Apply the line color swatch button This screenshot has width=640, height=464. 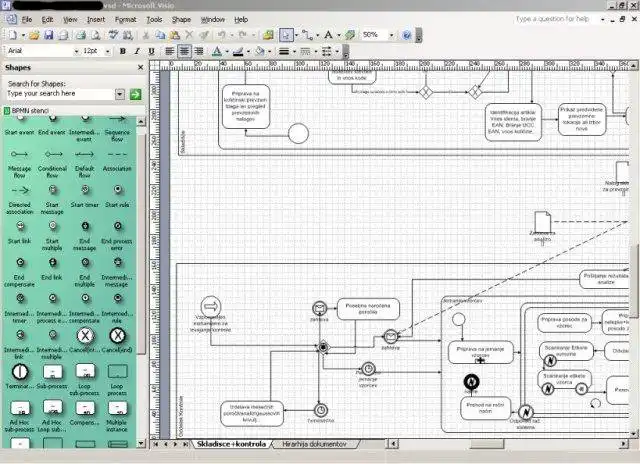tap(238, 51)
